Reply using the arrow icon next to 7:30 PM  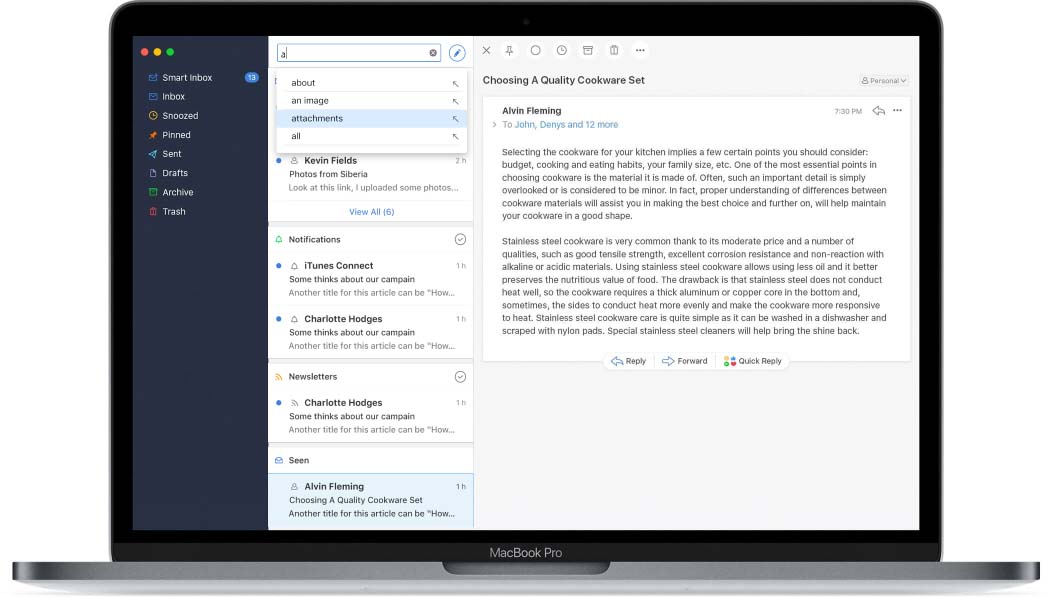(879, 113)
